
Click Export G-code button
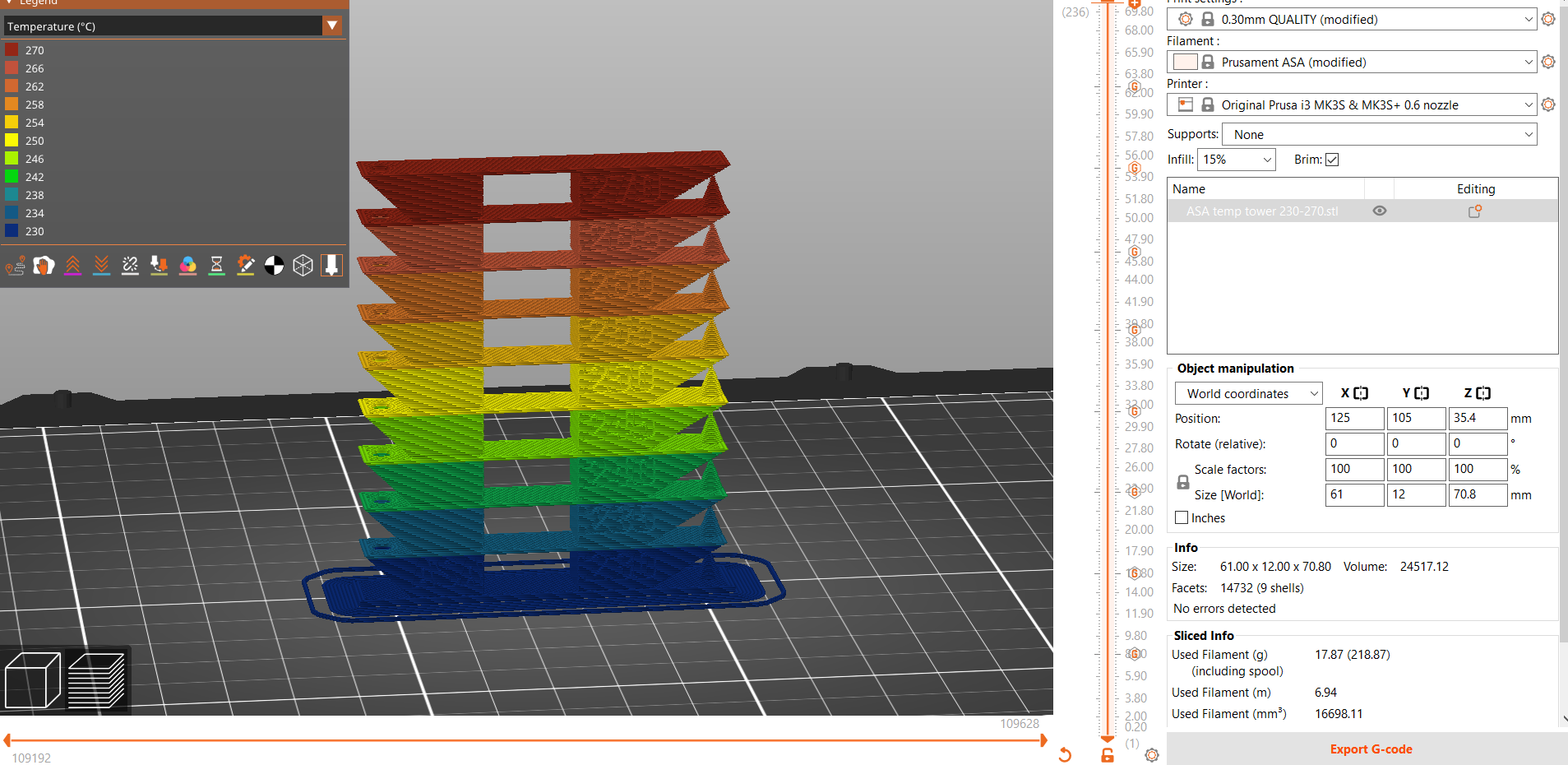pyautogui.click(x=1371, y=749)
